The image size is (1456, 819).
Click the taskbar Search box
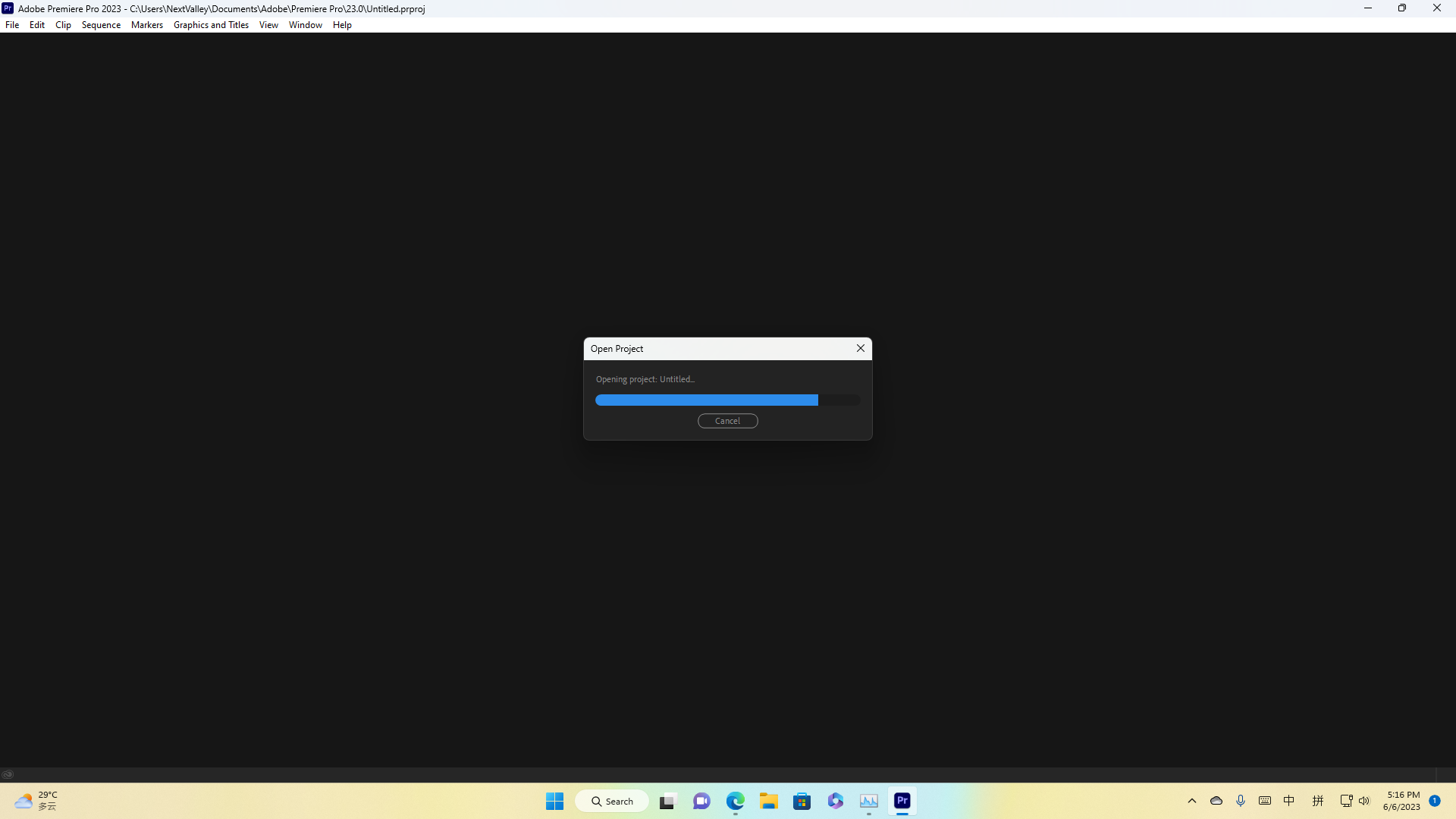612,801
